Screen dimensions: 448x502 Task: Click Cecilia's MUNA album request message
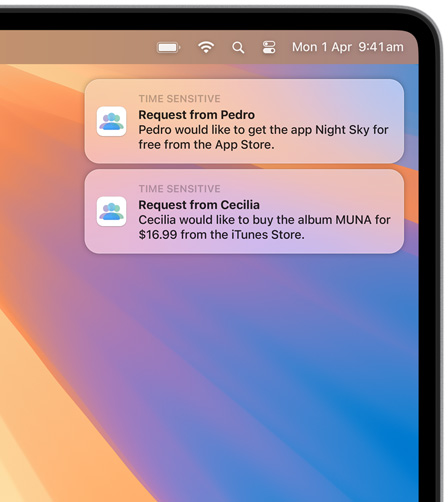(x=264, y=227)
